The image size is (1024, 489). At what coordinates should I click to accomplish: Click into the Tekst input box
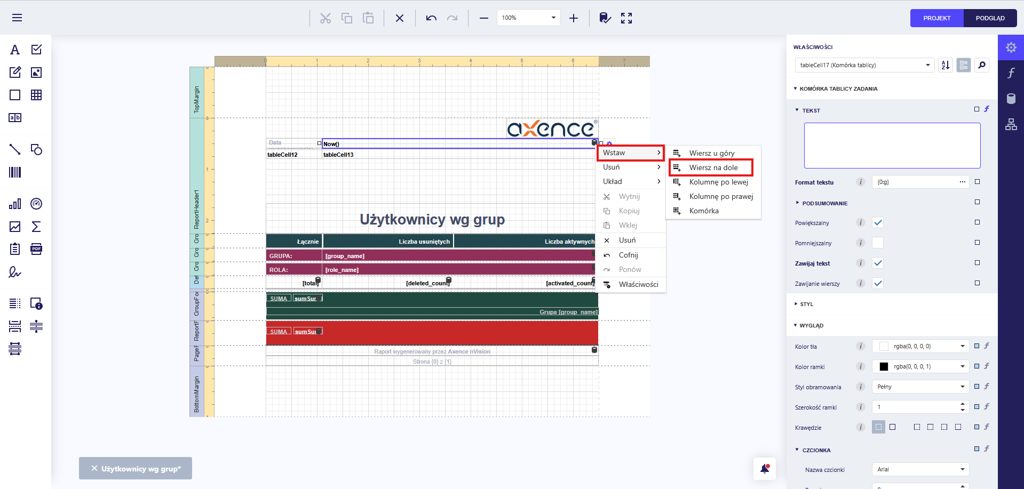[x=892, y=146]
